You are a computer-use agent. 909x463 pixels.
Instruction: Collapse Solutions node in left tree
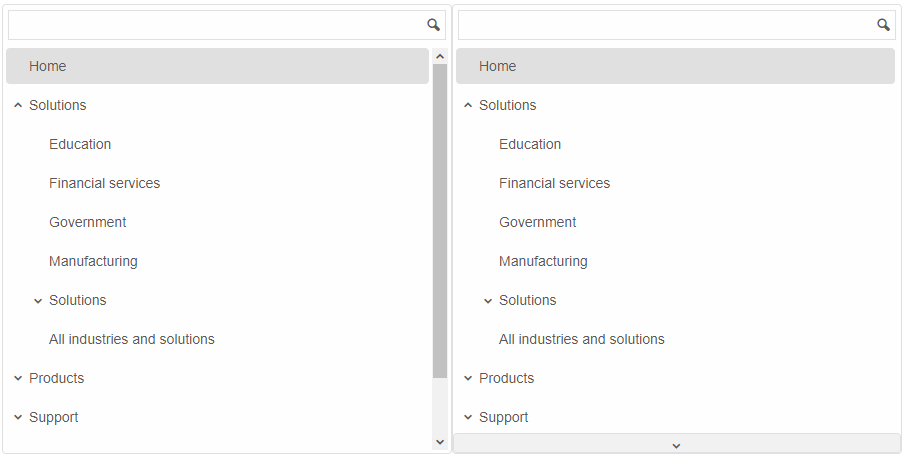(18, 105)
